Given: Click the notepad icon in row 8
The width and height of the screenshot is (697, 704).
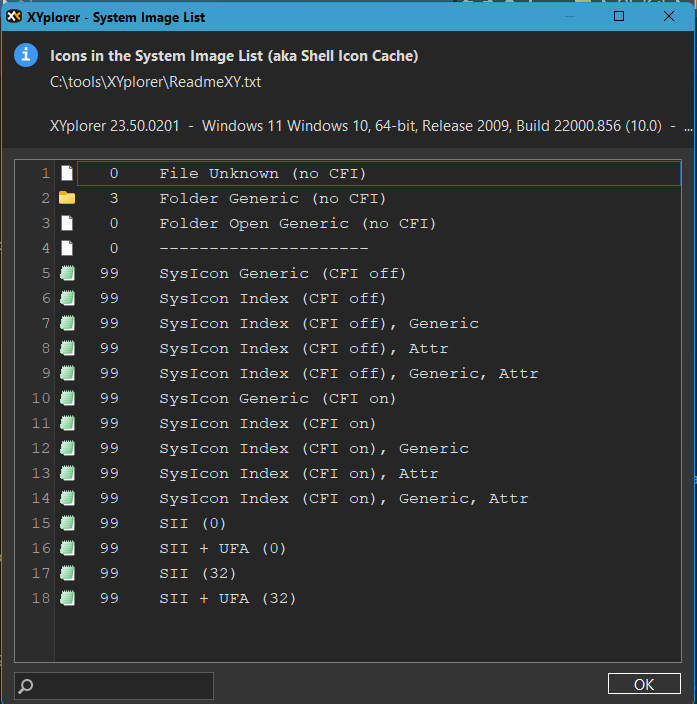Looking at the screenshot, I should pyautogui.click(x=67, y=348).
